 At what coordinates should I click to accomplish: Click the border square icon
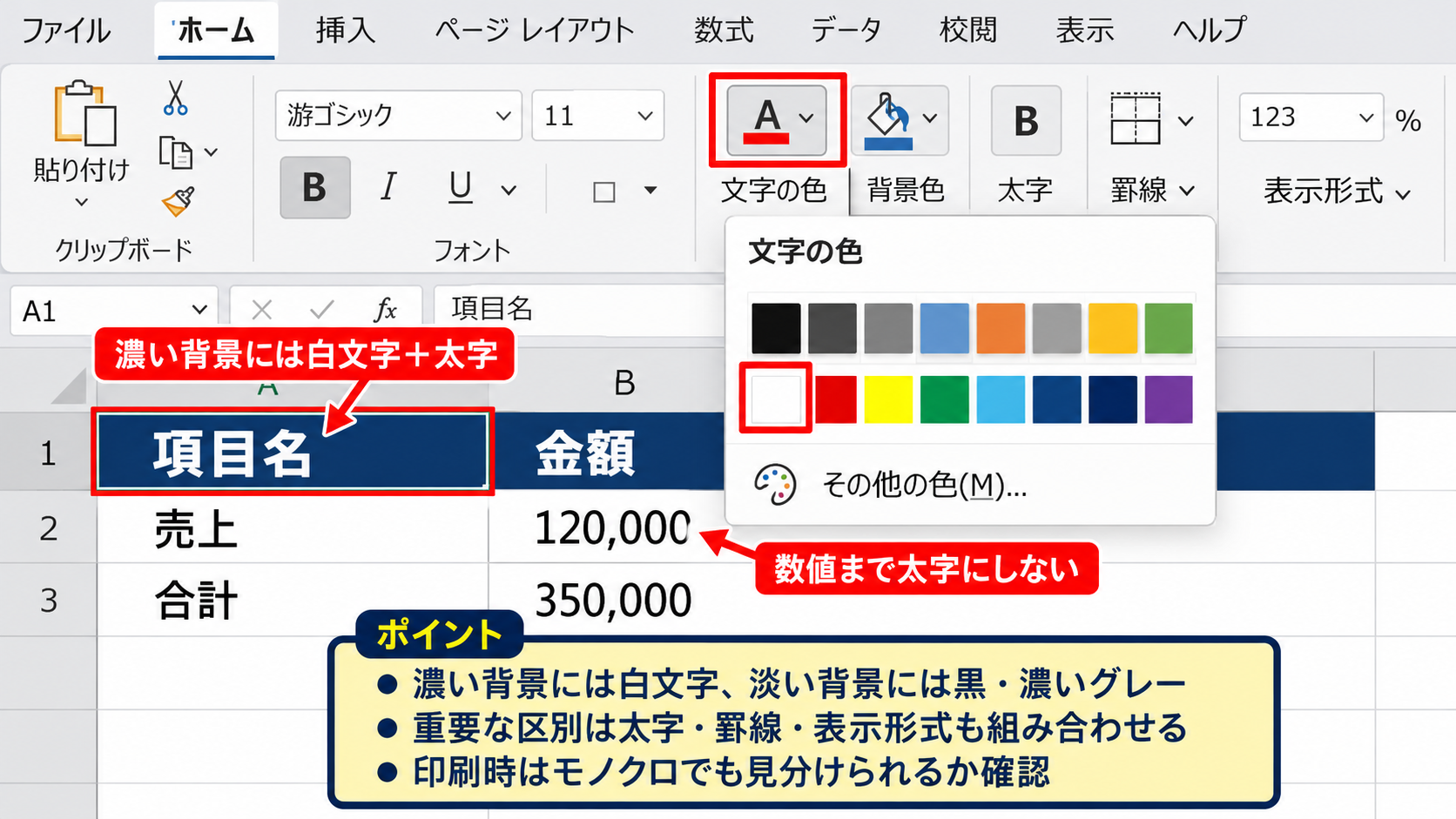603,191
